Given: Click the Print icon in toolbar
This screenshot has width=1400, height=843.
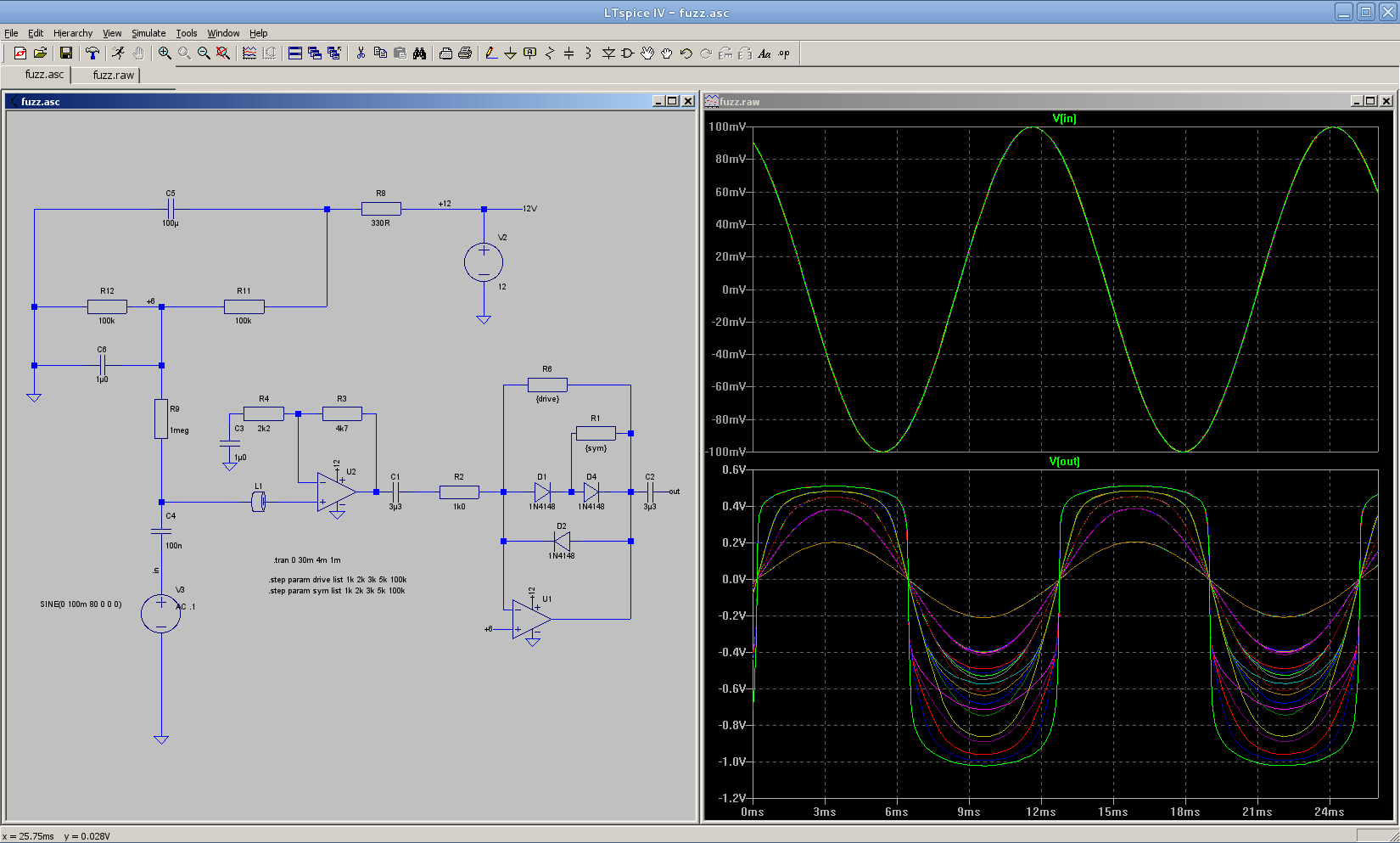Looking at the screenshot, I should coord(465,53).
